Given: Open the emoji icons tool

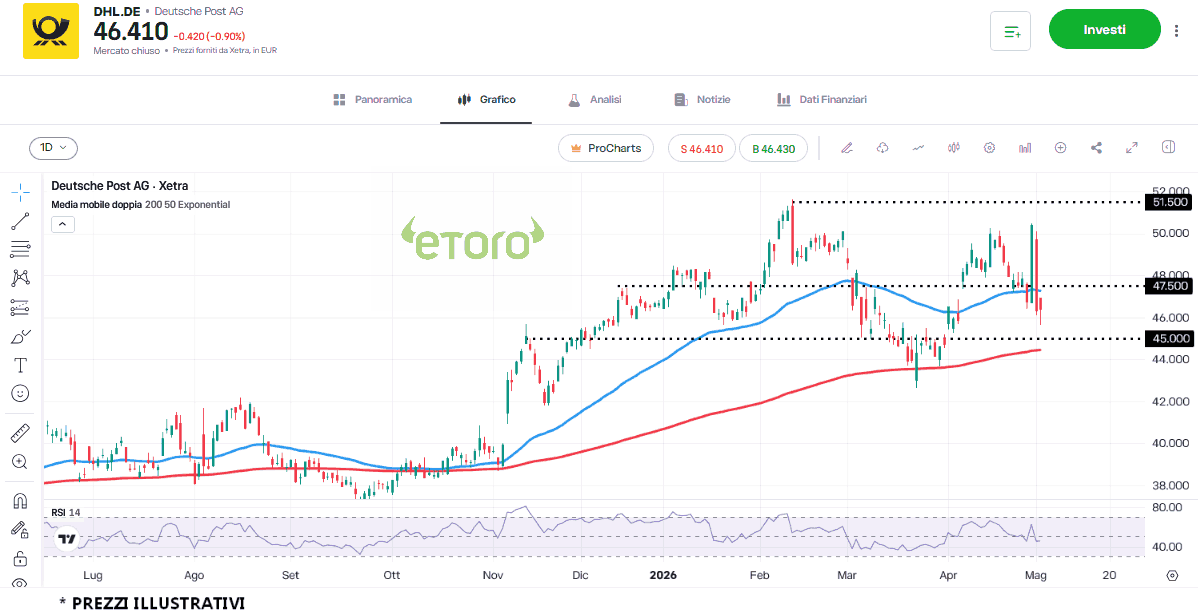Looking at the screenshot, I should click(21, 393).
